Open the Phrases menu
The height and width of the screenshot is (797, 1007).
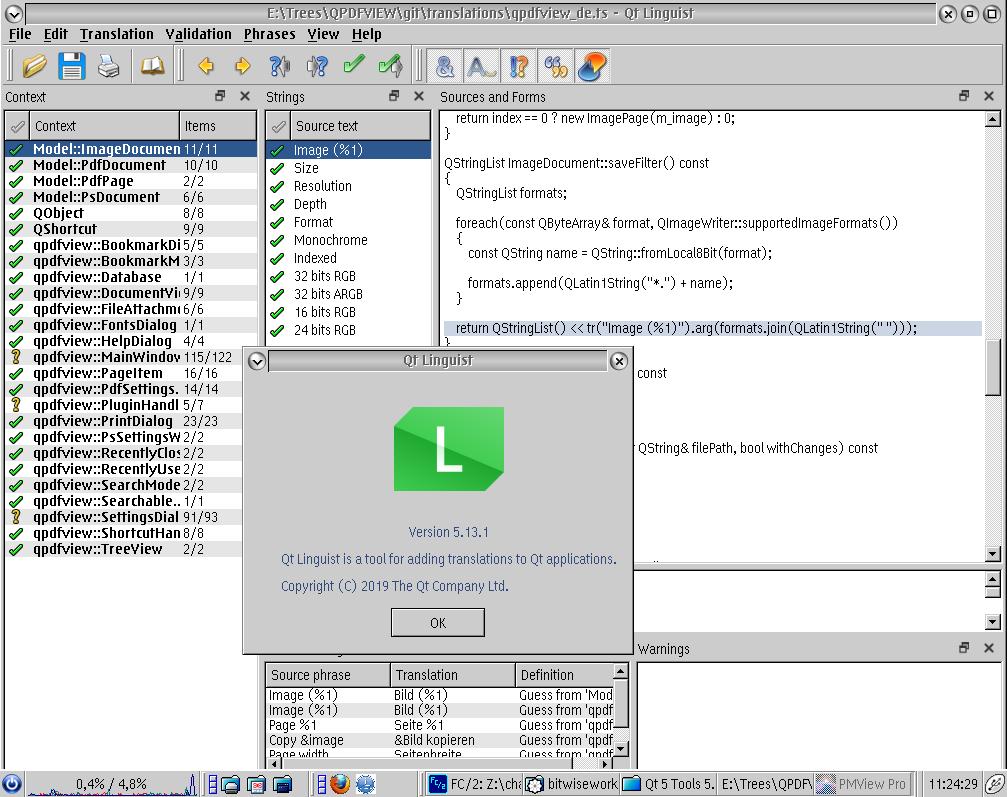click(x=270, y=34)
